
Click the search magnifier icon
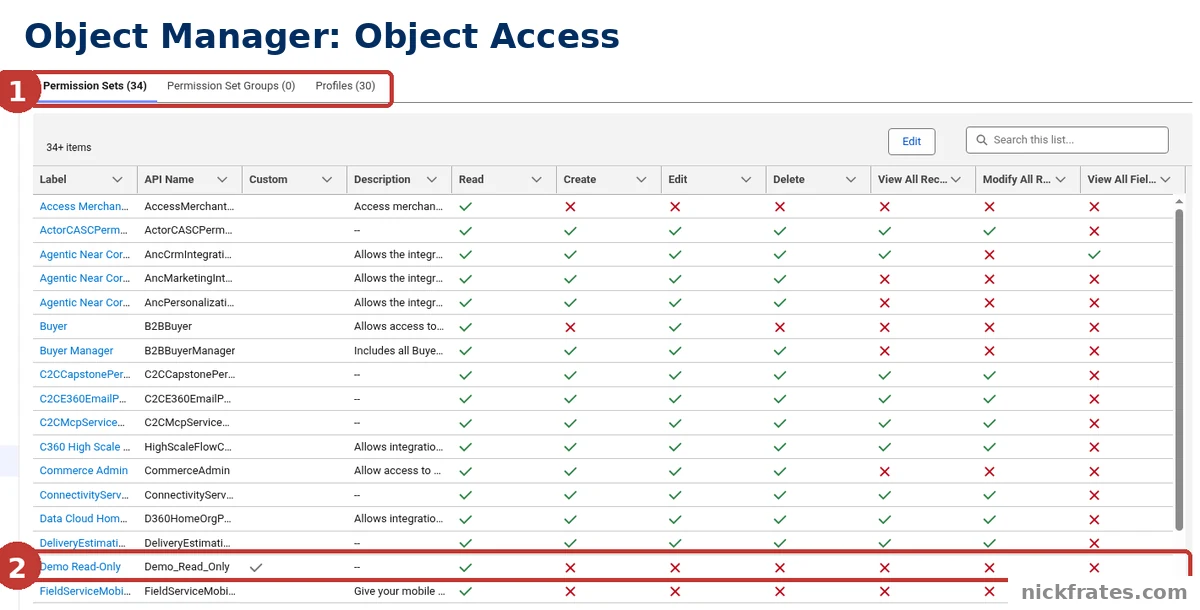[x=982, y=140]
